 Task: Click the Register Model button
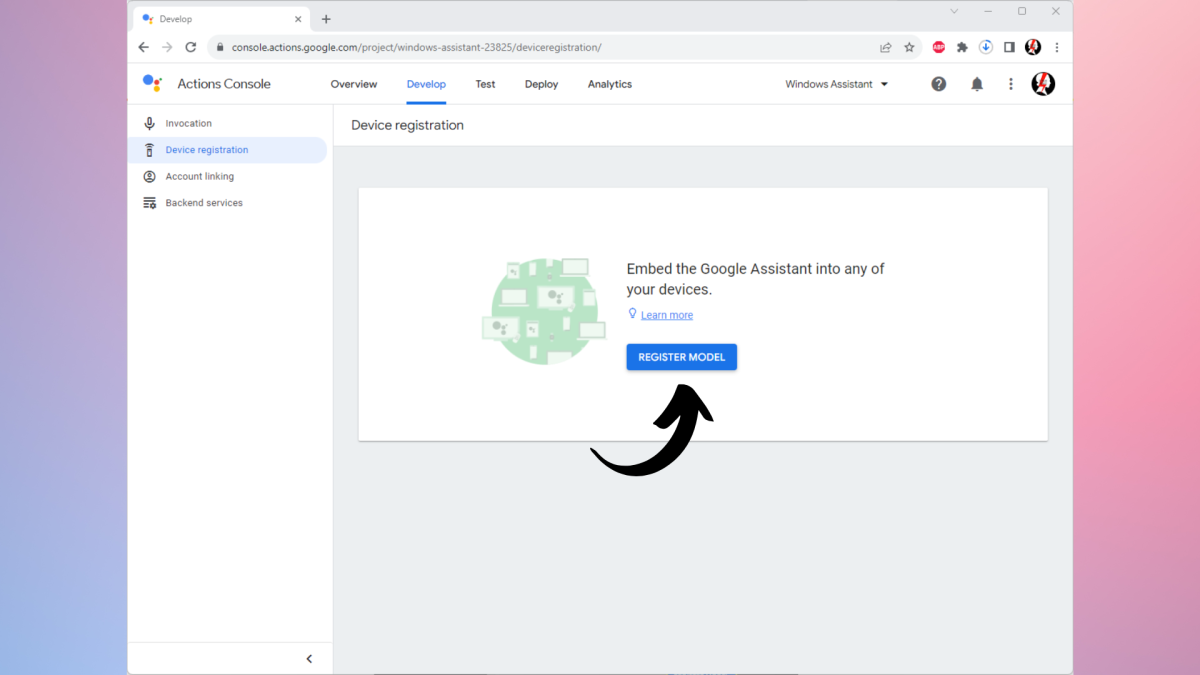pos(682,357)
